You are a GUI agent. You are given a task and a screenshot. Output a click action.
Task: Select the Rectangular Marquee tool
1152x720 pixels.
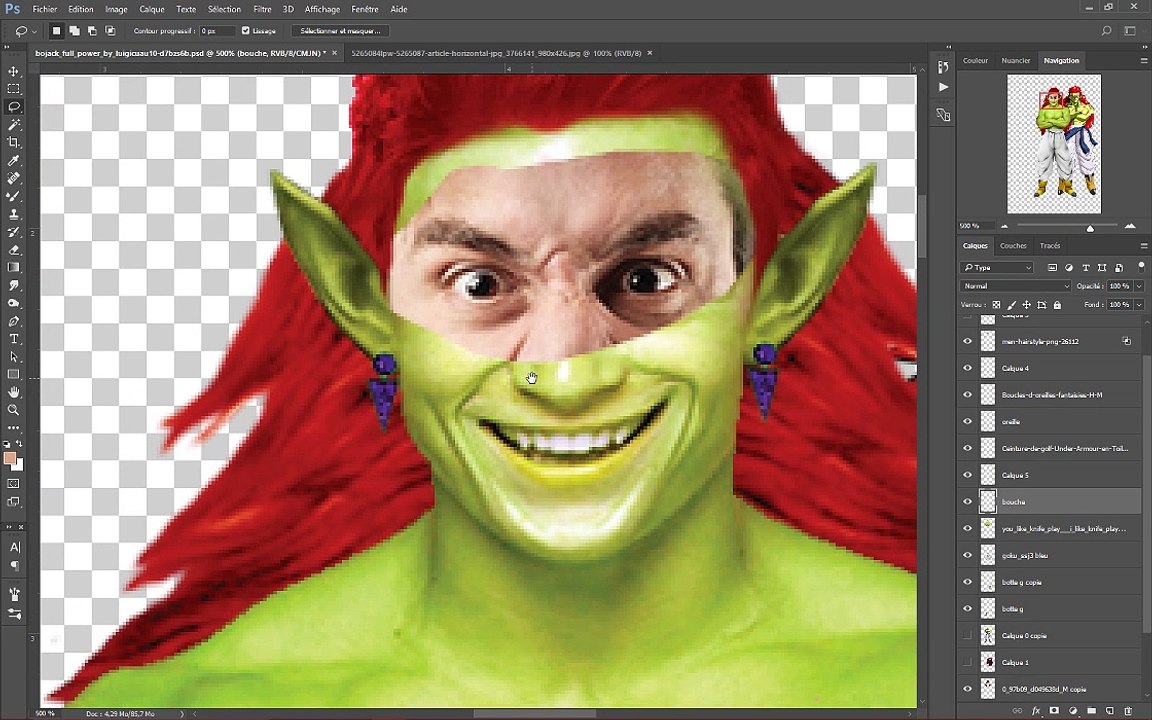pos(14,89)
